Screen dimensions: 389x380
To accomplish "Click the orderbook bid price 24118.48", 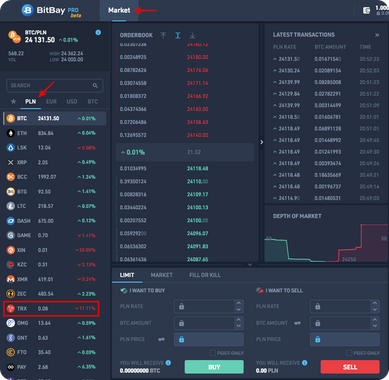I will point(198,168).
